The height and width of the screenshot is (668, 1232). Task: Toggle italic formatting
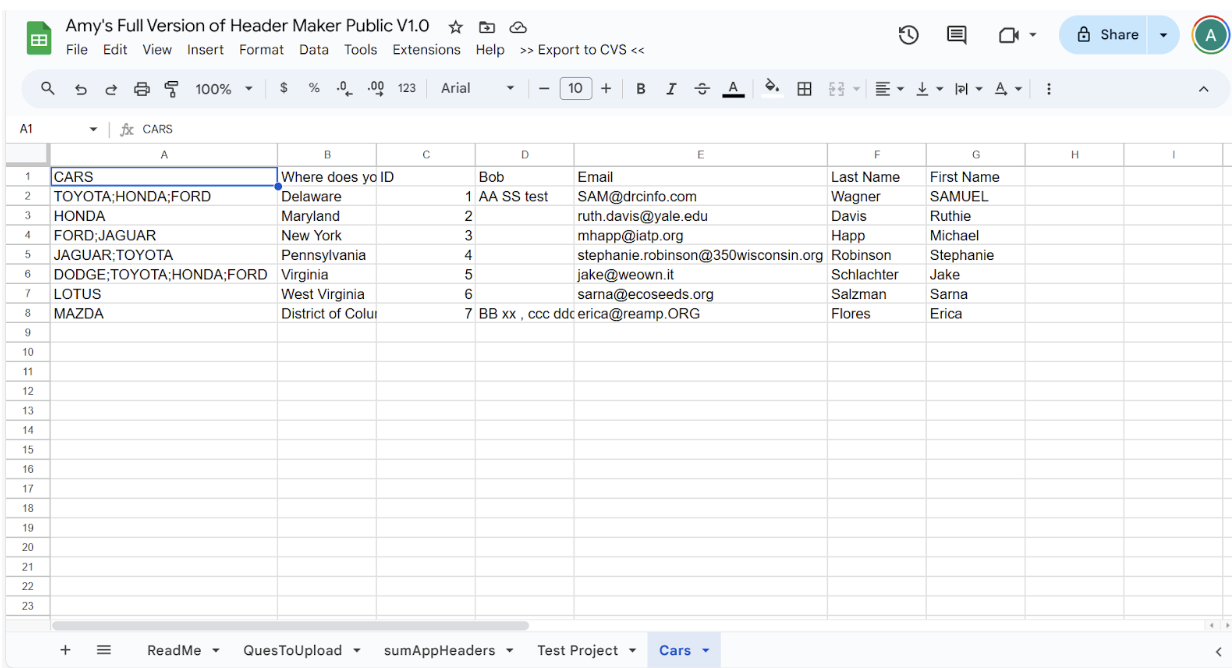[x=671, y=89]
